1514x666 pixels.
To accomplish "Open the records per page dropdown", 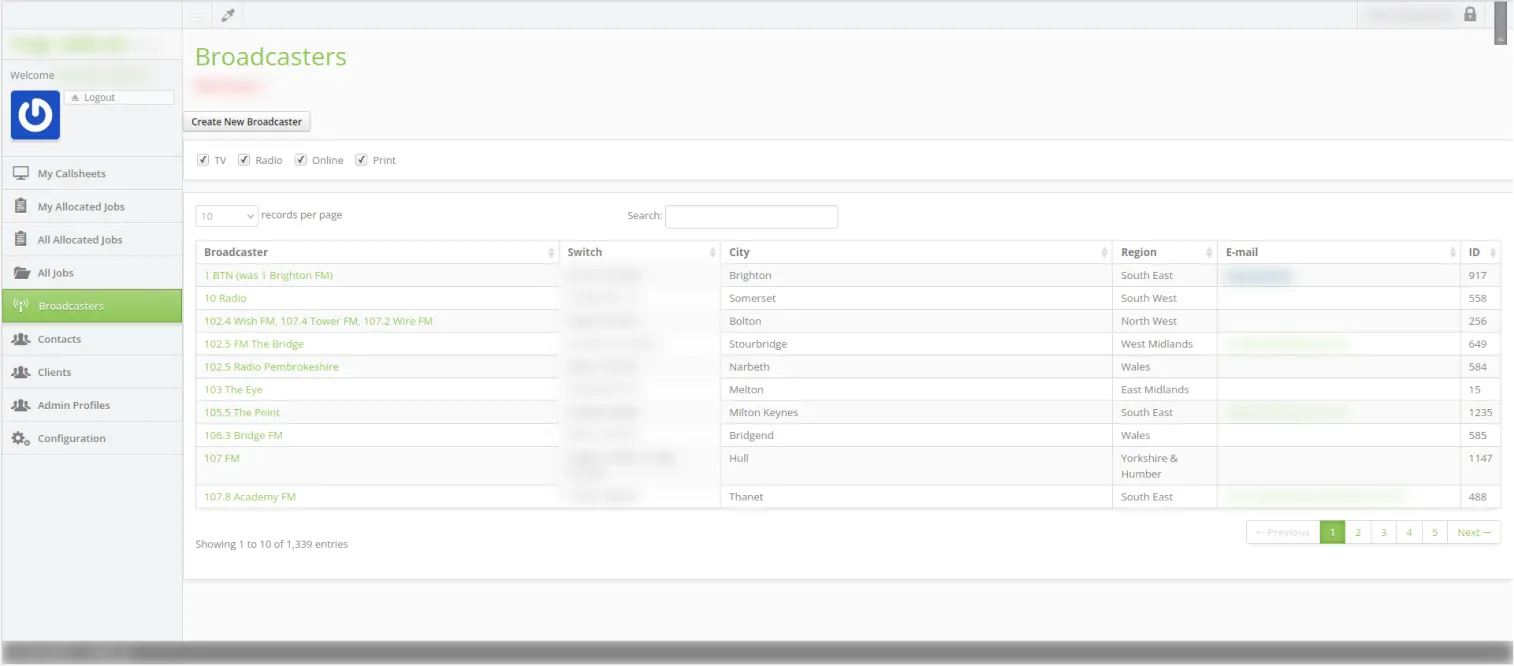I will click(x=227, y=216).
